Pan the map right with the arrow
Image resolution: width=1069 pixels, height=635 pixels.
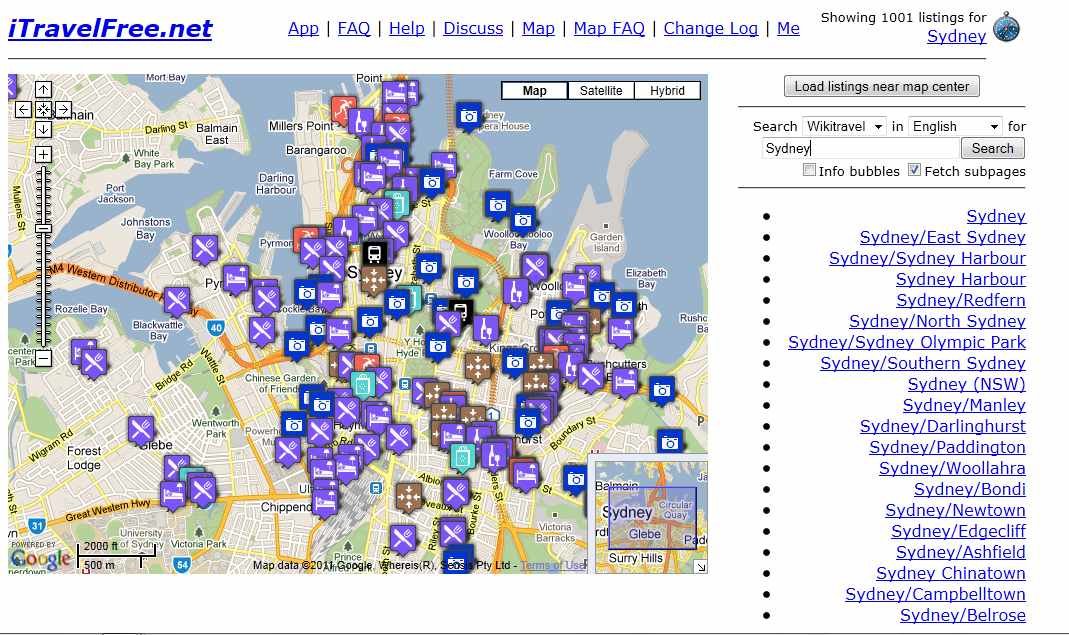tap(63, 109)
